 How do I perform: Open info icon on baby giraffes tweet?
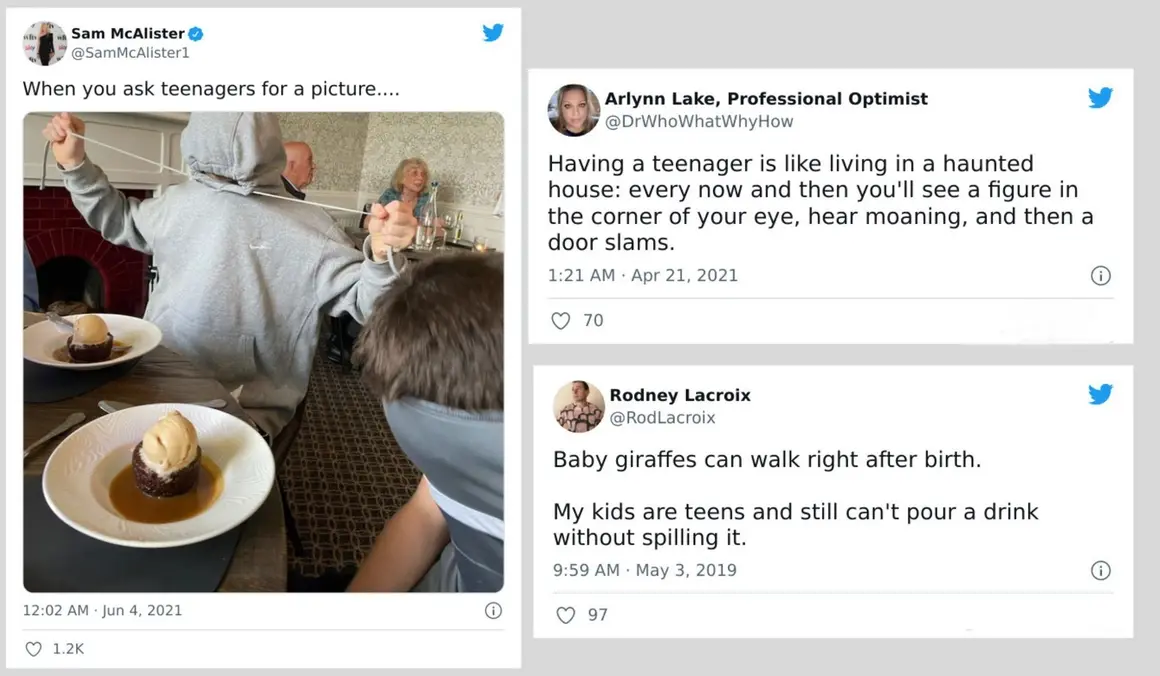click(1100, 570)
